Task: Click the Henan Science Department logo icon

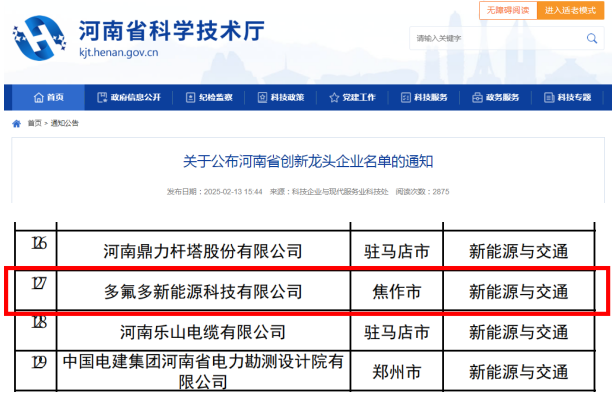Action: click(x=39, y=38)
